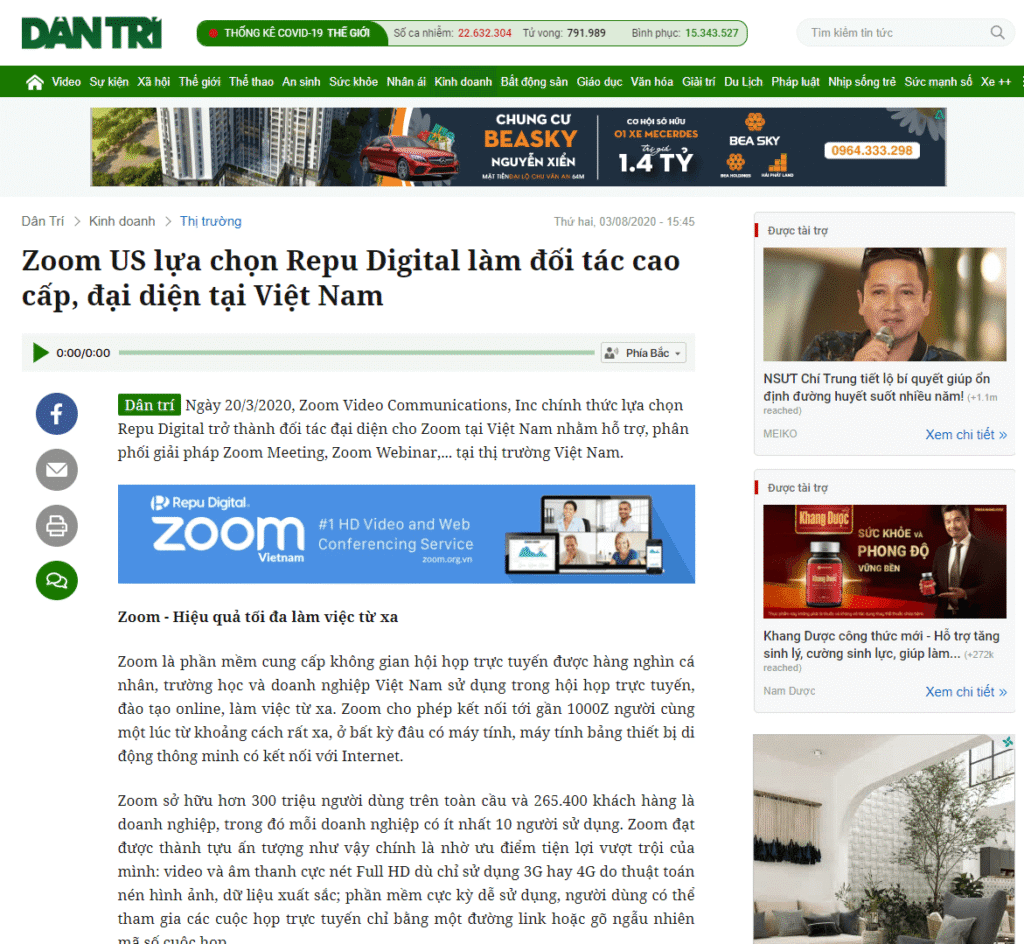The image size is (1024, 944).
Task: Open the Sức khỏe menu
Action: pos(353,82)
